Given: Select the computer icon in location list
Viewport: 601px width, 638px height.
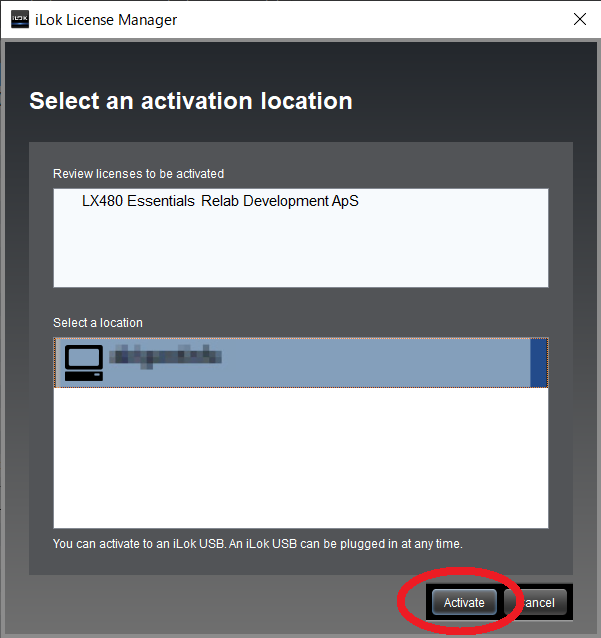Looking at the screenshot, I should (83, 362).
